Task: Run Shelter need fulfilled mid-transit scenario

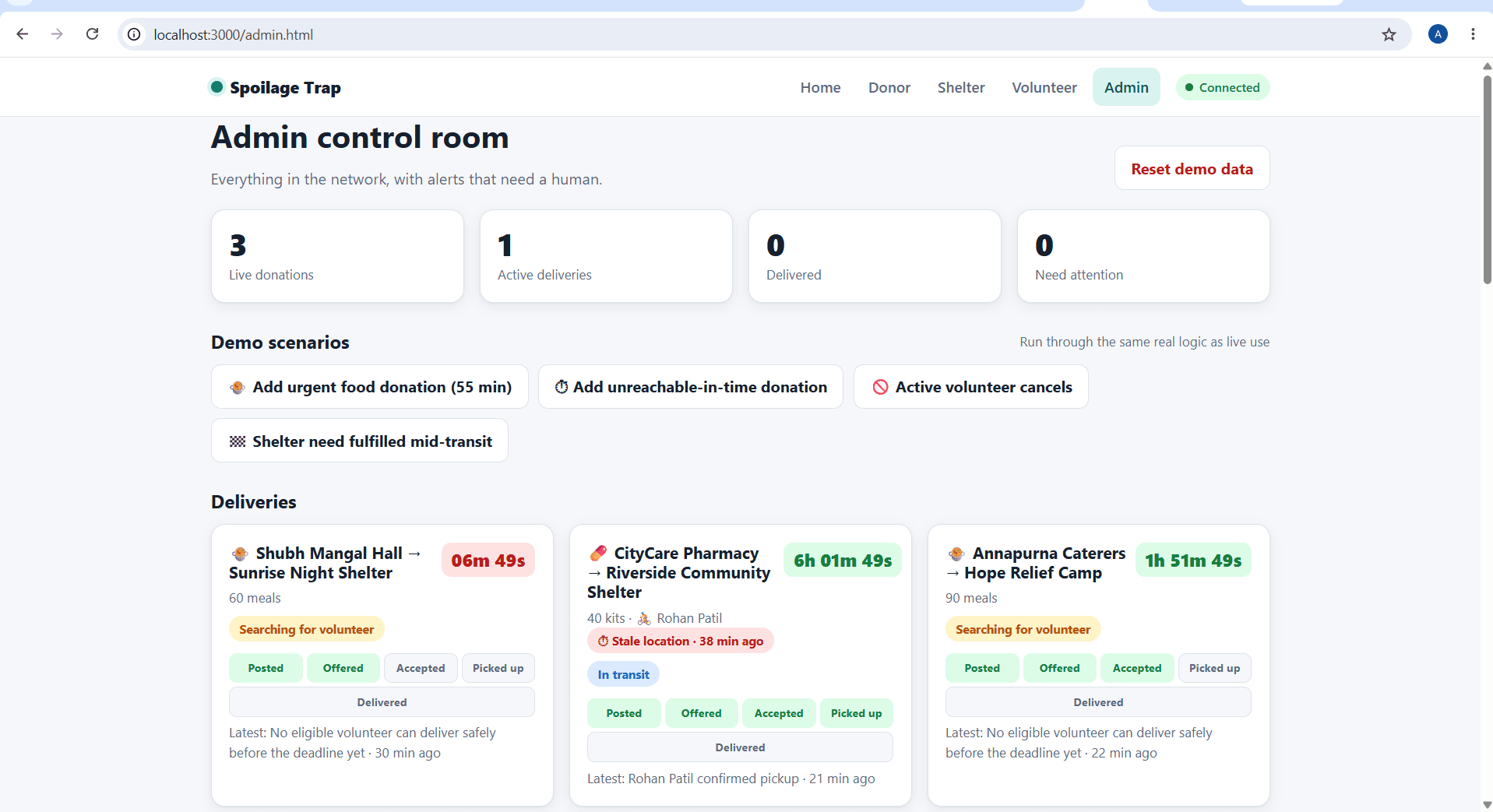Action: (x=360, y=441)
